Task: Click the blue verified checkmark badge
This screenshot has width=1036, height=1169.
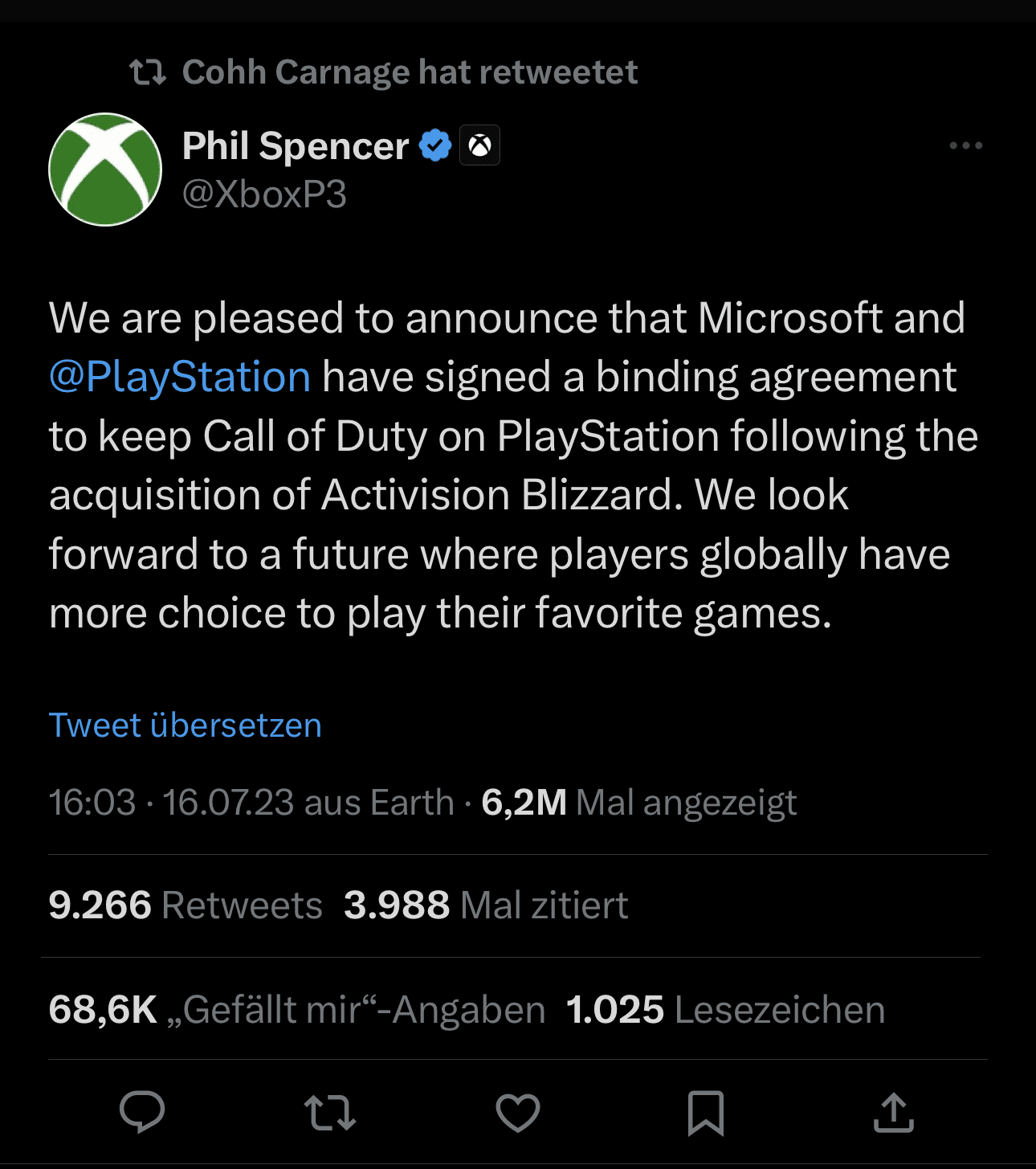Action: 436,145
